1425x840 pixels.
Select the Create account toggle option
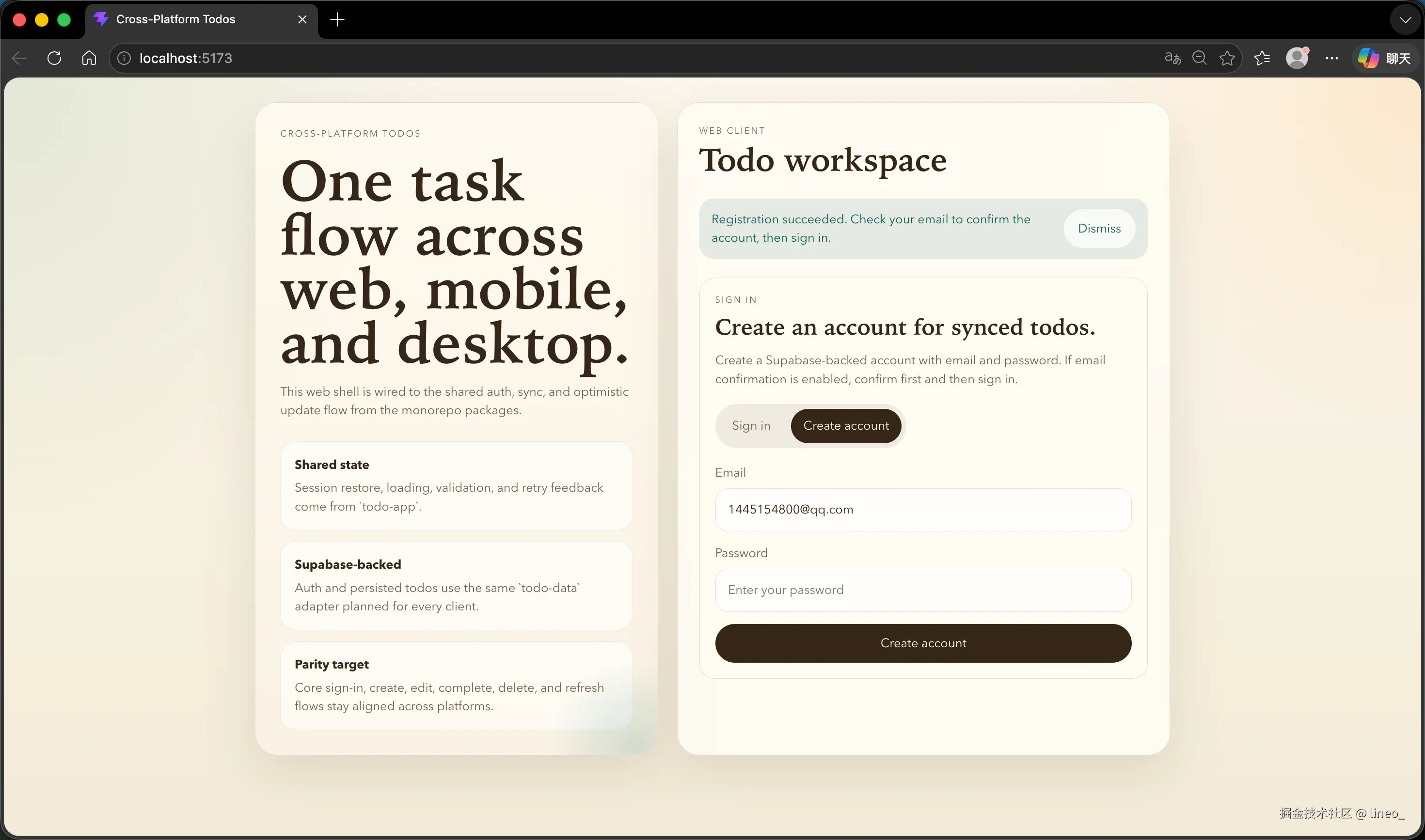point(846,426)
